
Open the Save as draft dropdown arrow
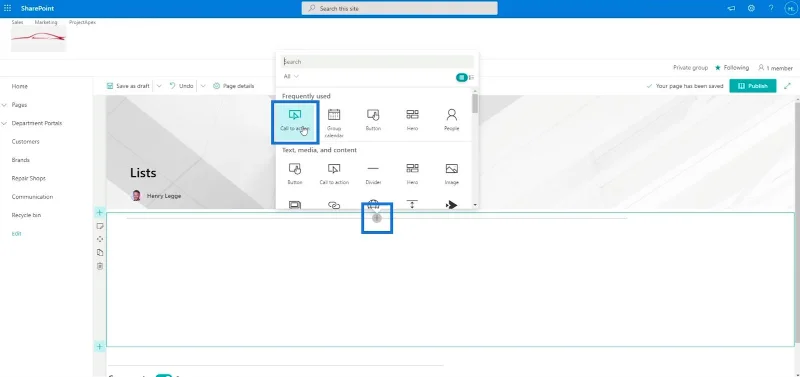[159, 86]
